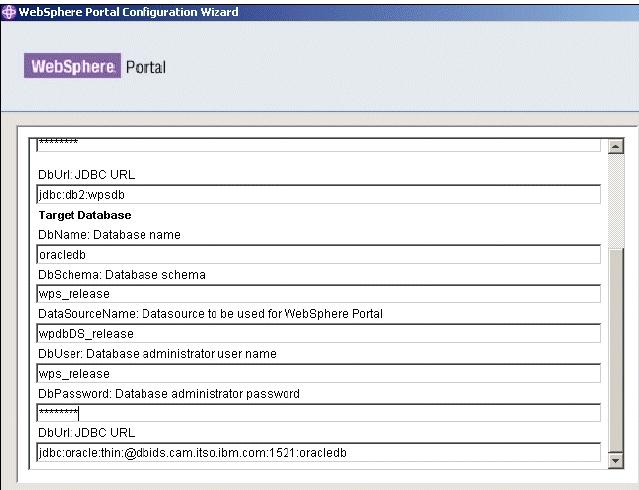Click the DataSourceName label text
The width and height of the screenshot is (639, 490).
[210, 314]
